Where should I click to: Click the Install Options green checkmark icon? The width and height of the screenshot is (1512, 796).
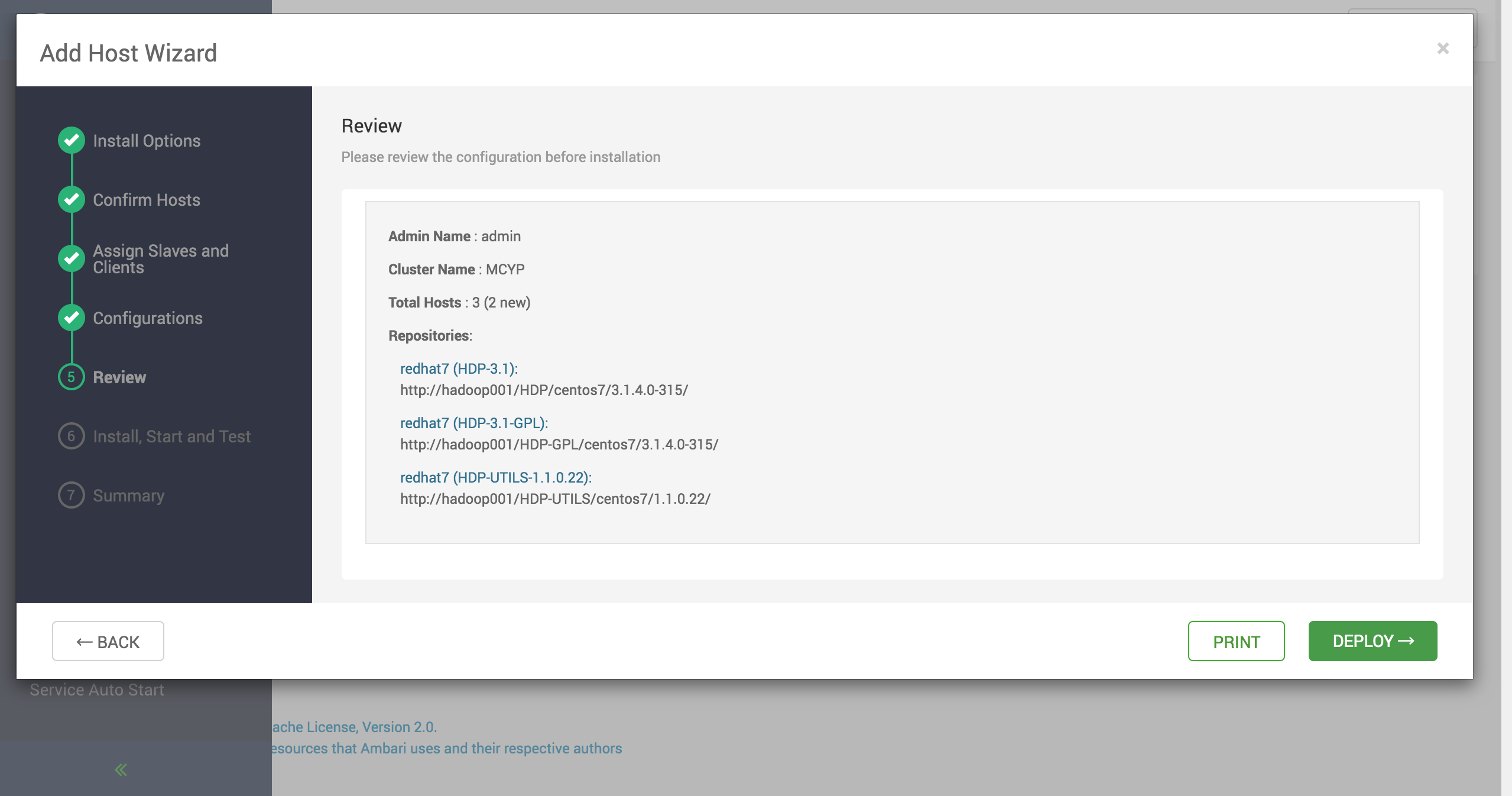pyautogui.click(x=72, y=140)
